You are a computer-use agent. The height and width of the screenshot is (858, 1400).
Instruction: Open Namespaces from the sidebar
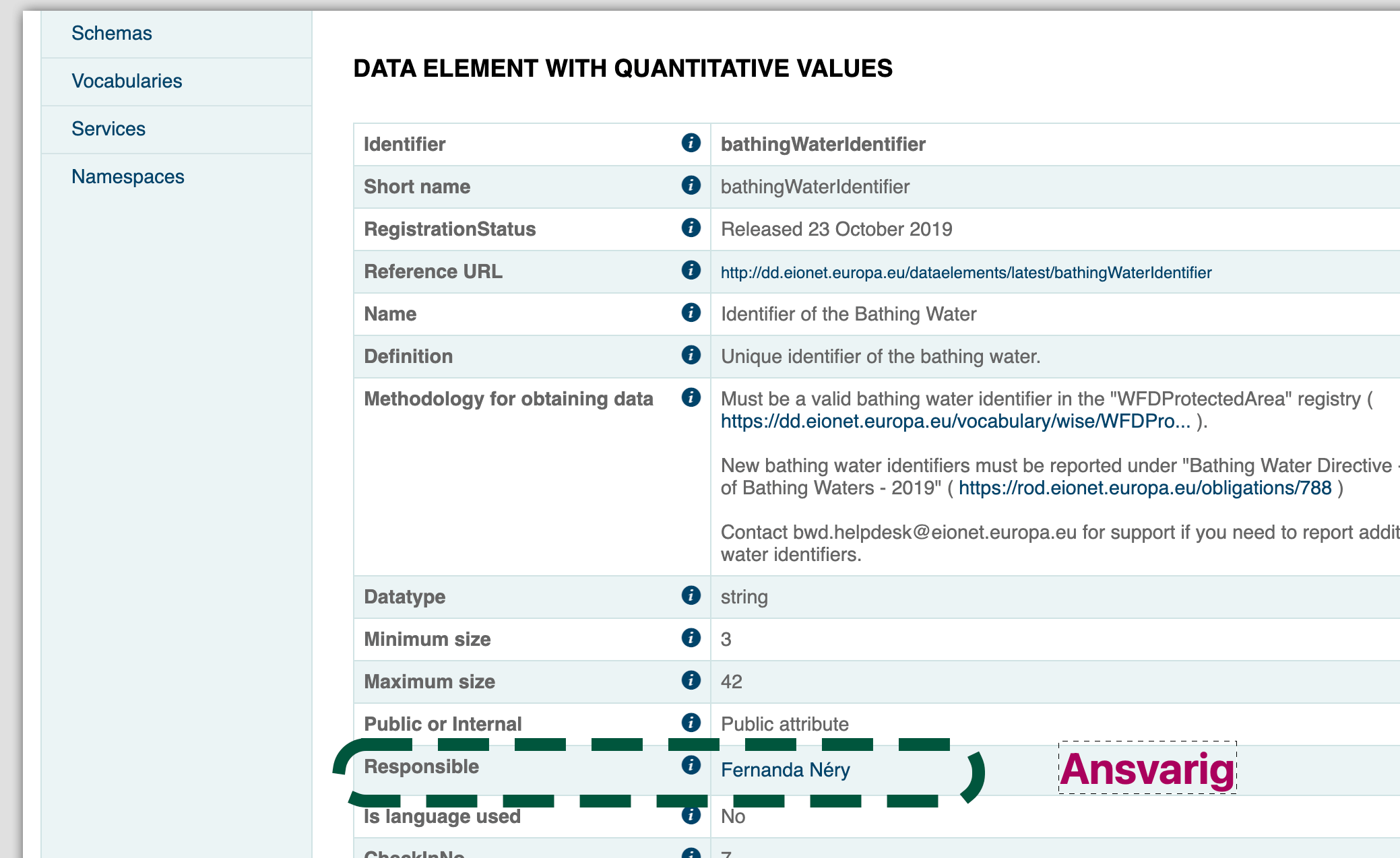[x=128, y=176]
